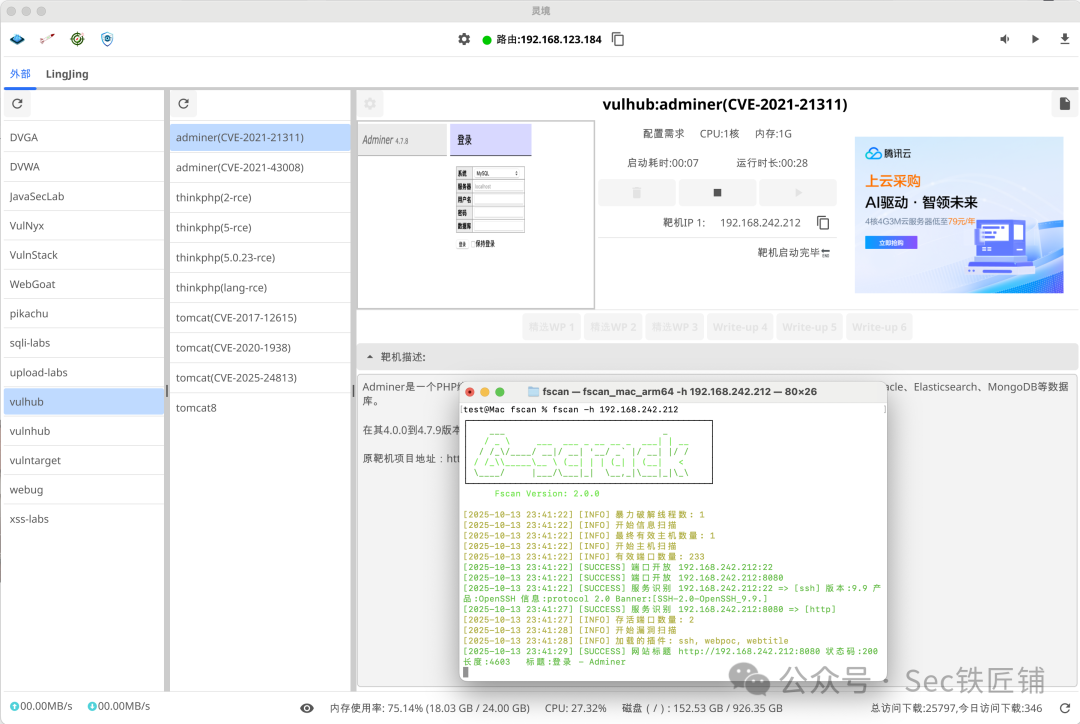Switch to the 外部 tab
The width and height of the screenshot is (1080, 724).
click(20, 74)
